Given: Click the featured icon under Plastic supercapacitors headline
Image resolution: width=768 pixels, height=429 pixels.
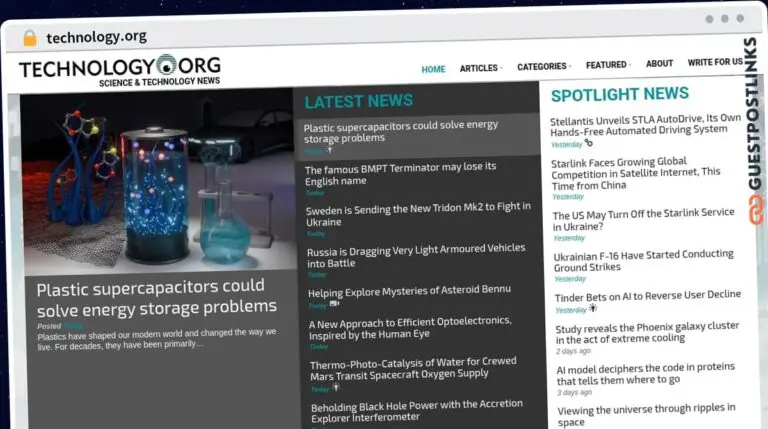Looking at the screenshot, I should click(x=331, y=150).
